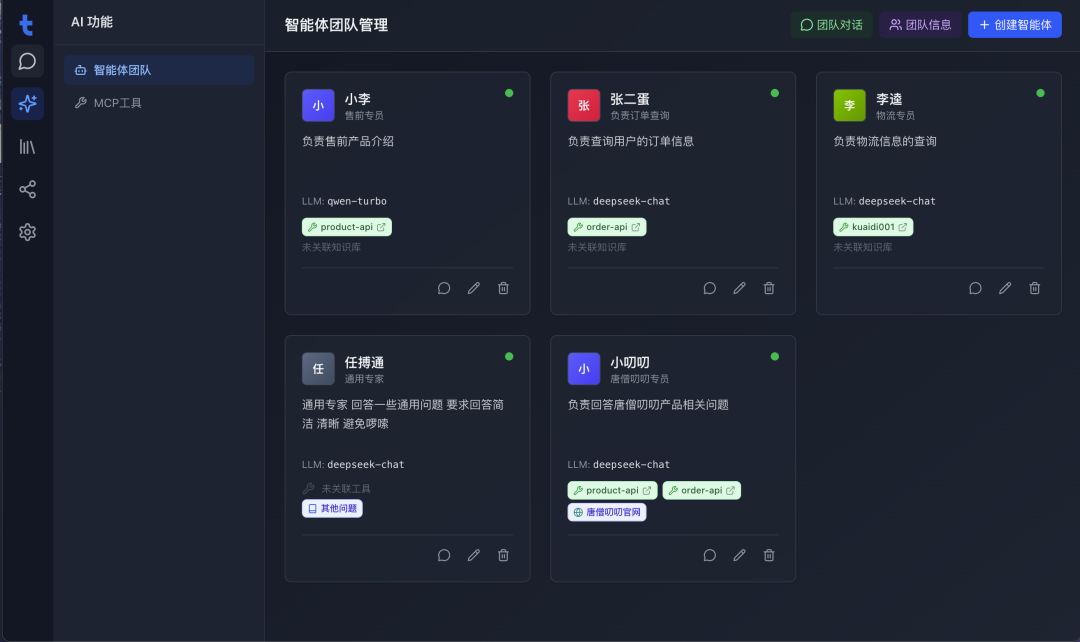Click the share icon in left sidebar
The width and height of the screenshot is (1080, 642).
[27, 189]
